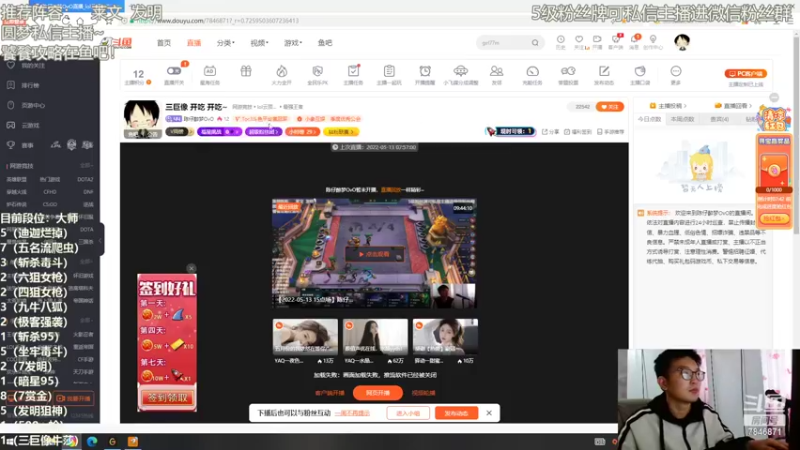The image size is (800, 450).
Task: Open the sidebar 页游中心 mouse item
Action: coord(27,105)
